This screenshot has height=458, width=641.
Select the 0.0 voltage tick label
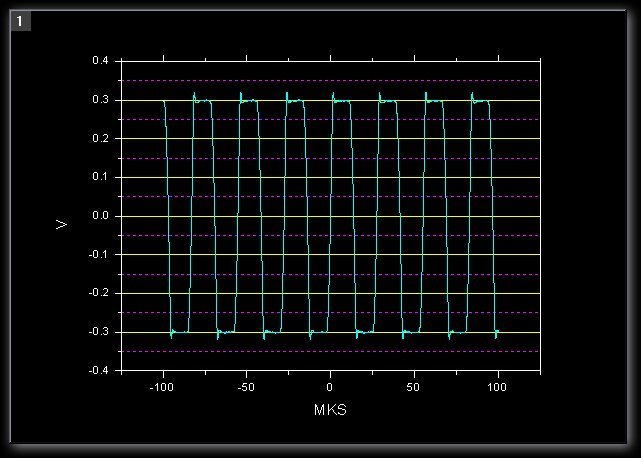click(100, 216)
